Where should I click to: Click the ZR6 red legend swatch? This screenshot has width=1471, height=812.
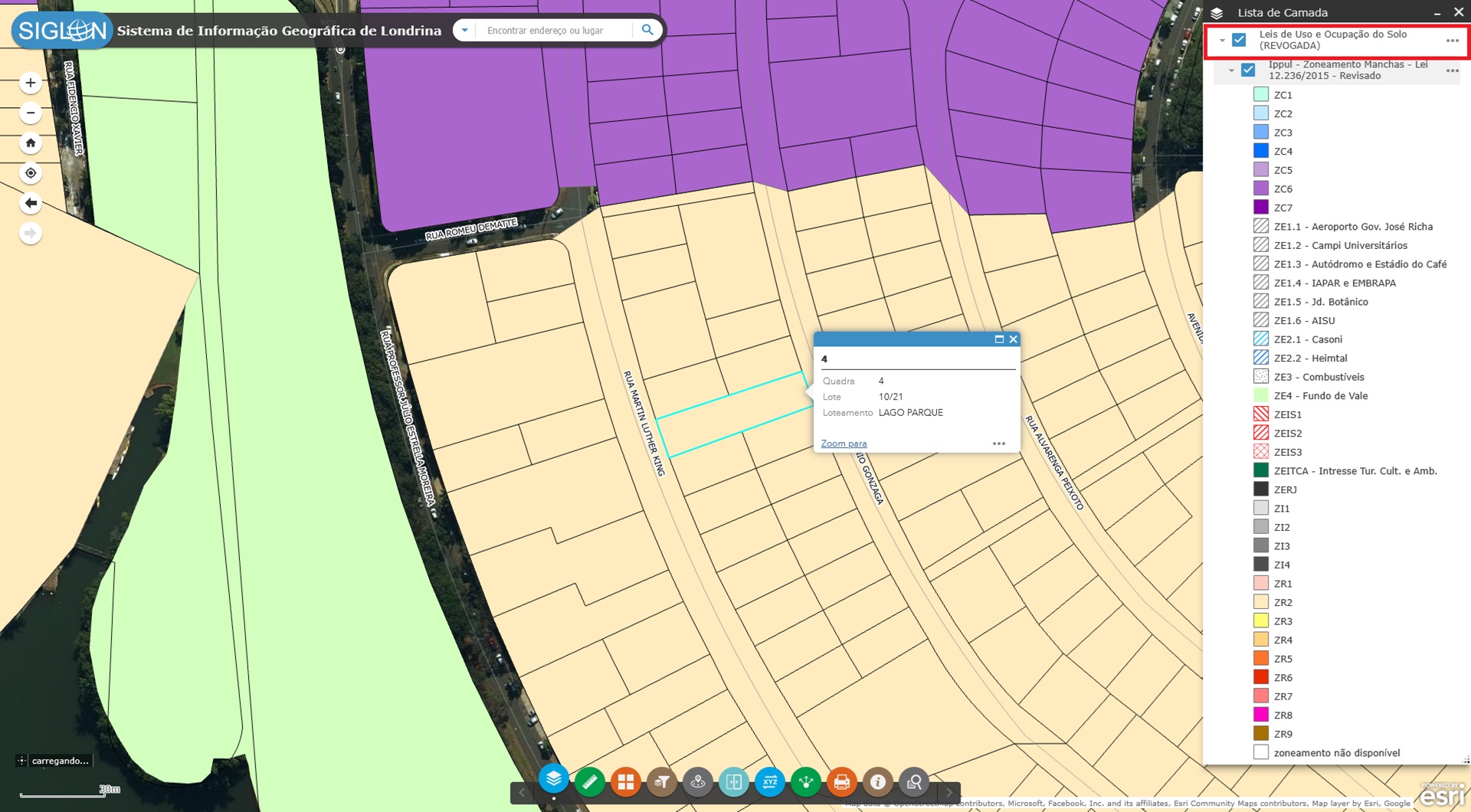click(x=1261, y=677)
